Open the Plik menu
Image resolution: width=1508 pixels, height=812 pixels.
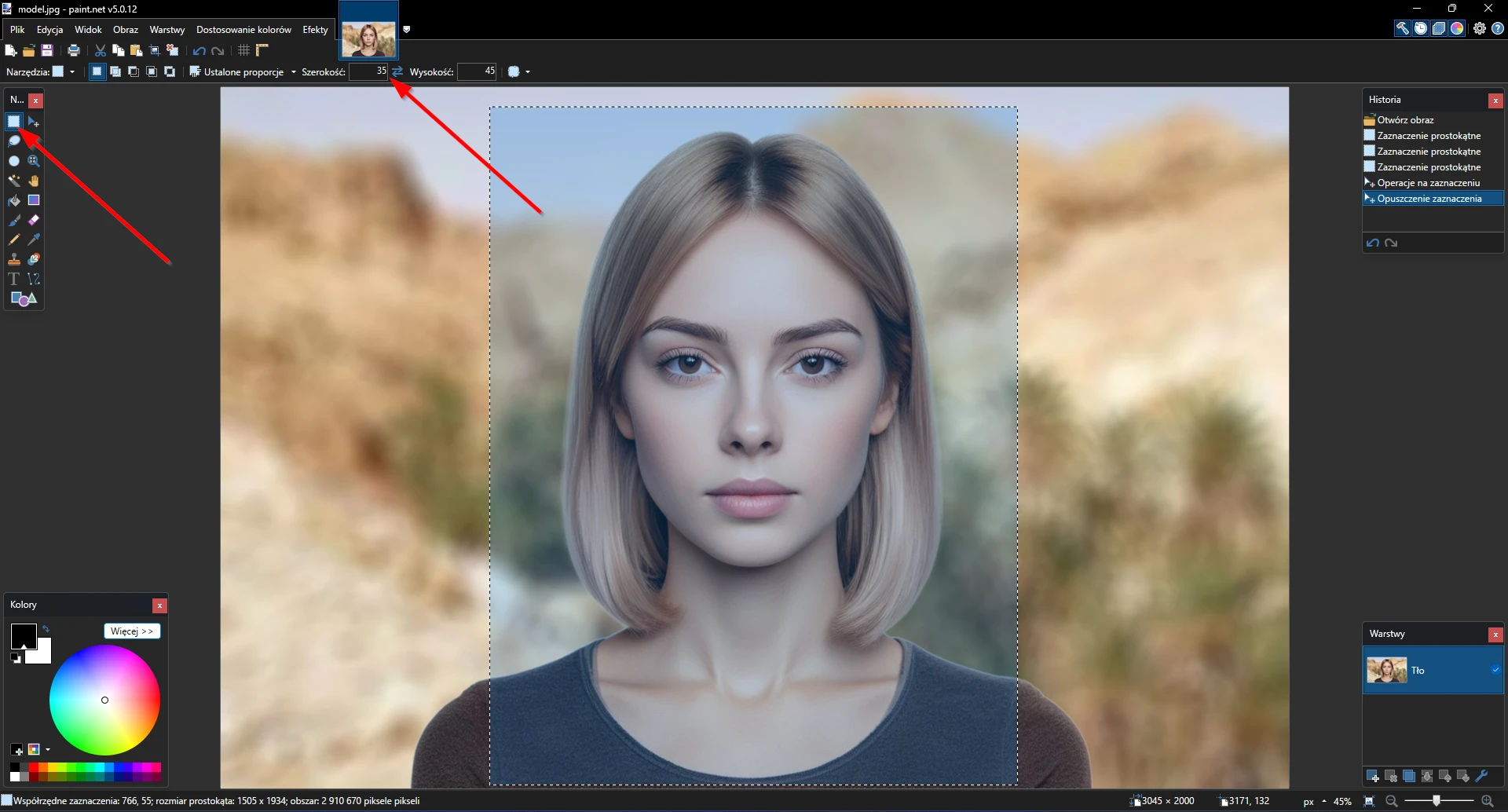pos(17,30)
